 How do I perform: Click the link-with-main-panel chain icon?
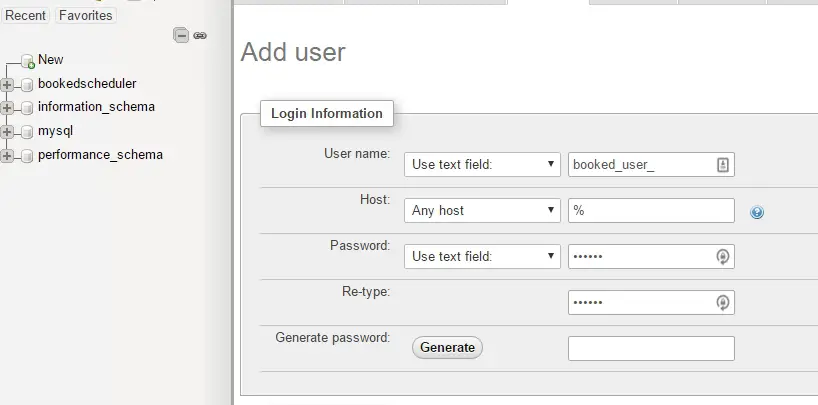click(200, 35)
